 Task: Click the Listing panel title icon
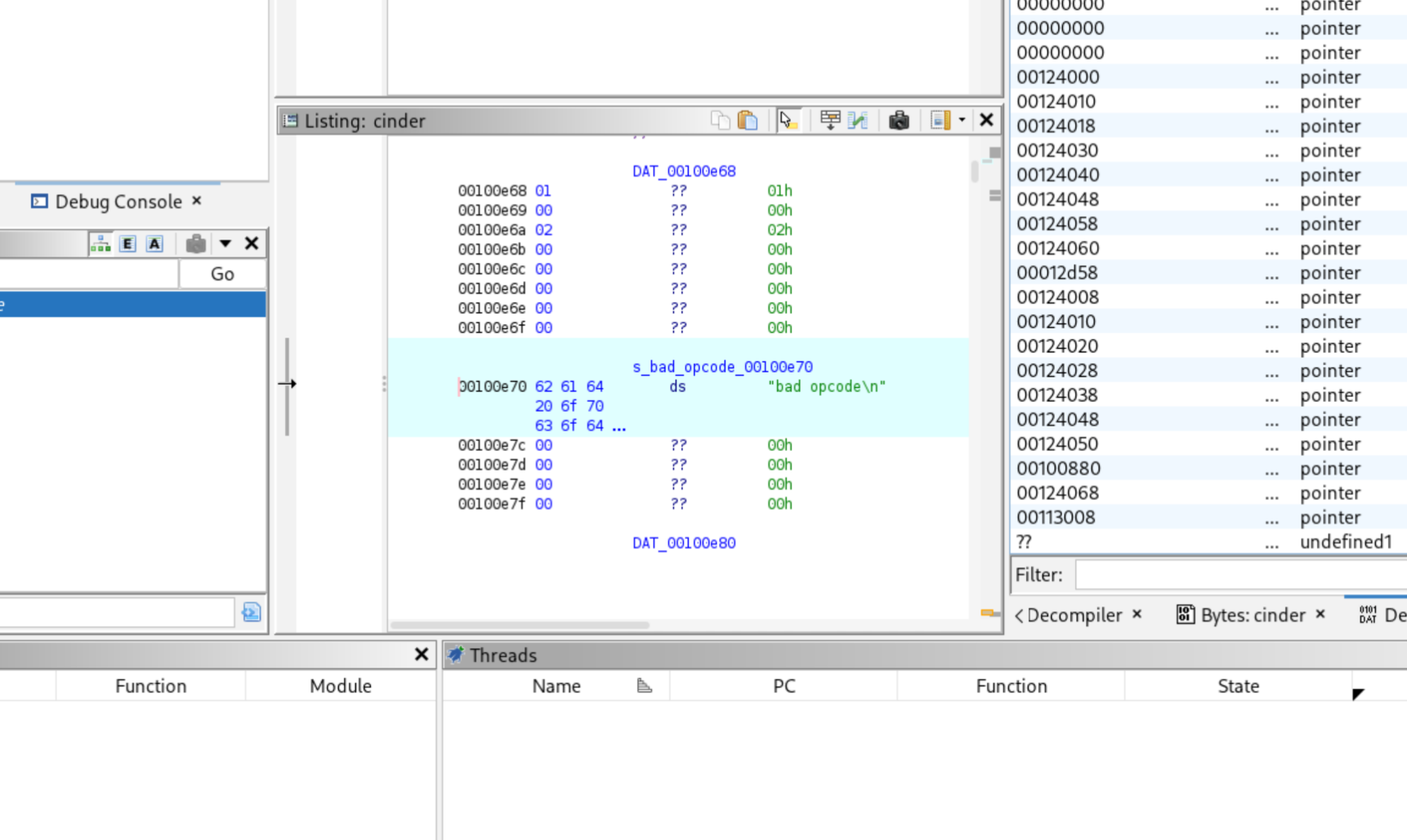(290, 121)
